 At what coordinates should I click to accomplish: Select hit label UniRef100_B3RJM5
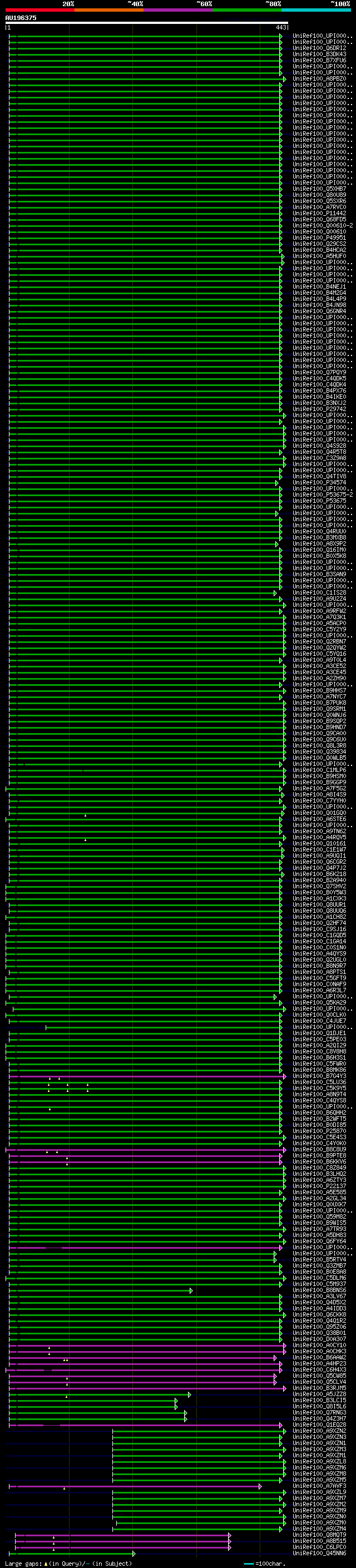coord(319,1388)
